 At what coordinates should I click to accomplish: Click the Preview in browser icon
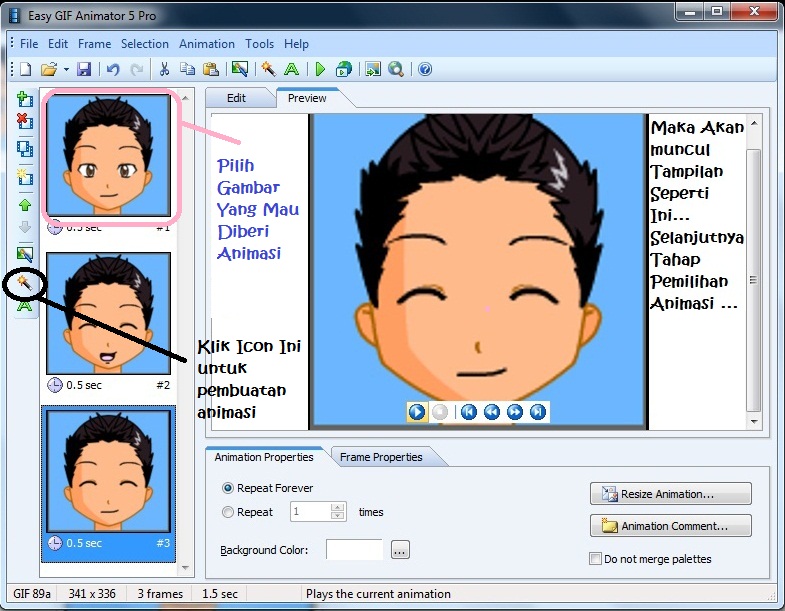click(344, 69)
